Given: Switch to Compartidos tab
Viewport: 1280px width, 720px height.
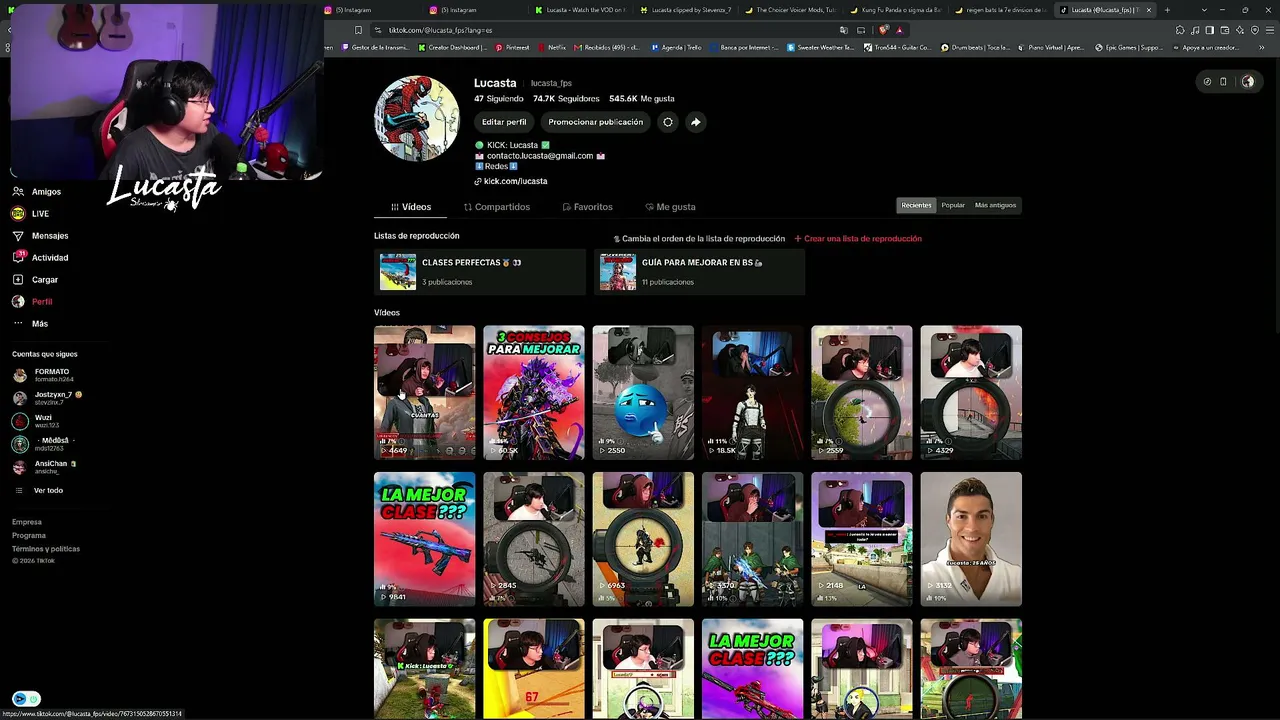Looking at the screenshot, I should point(497,207).
